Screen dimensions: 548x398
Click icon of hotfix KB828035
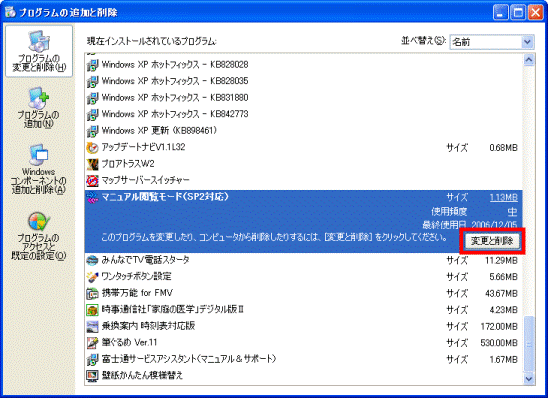(92, 81)
